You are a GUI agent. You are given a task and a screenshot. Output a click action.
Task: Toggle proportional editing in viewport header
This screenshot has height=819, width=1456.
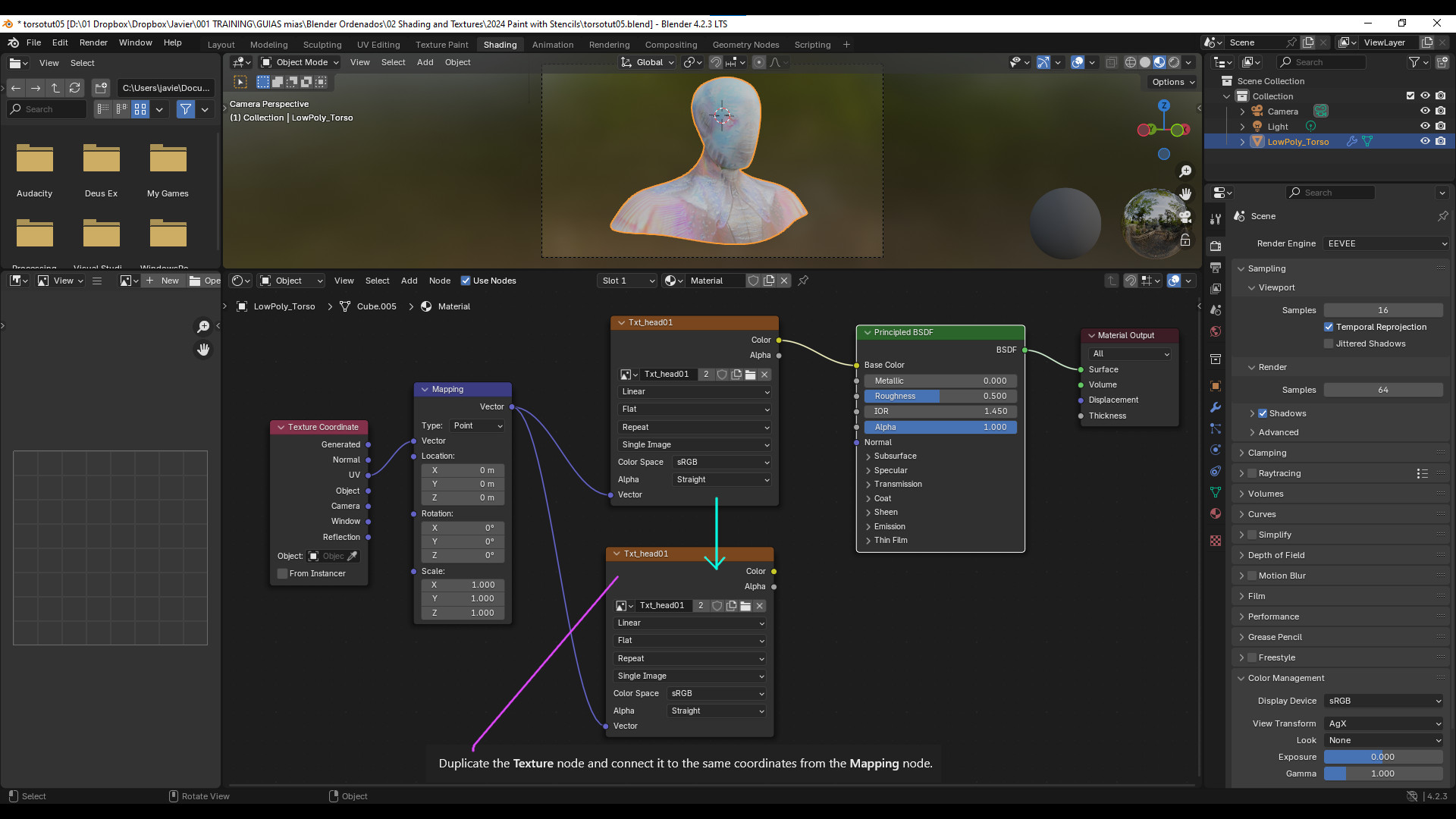(758, 62)
